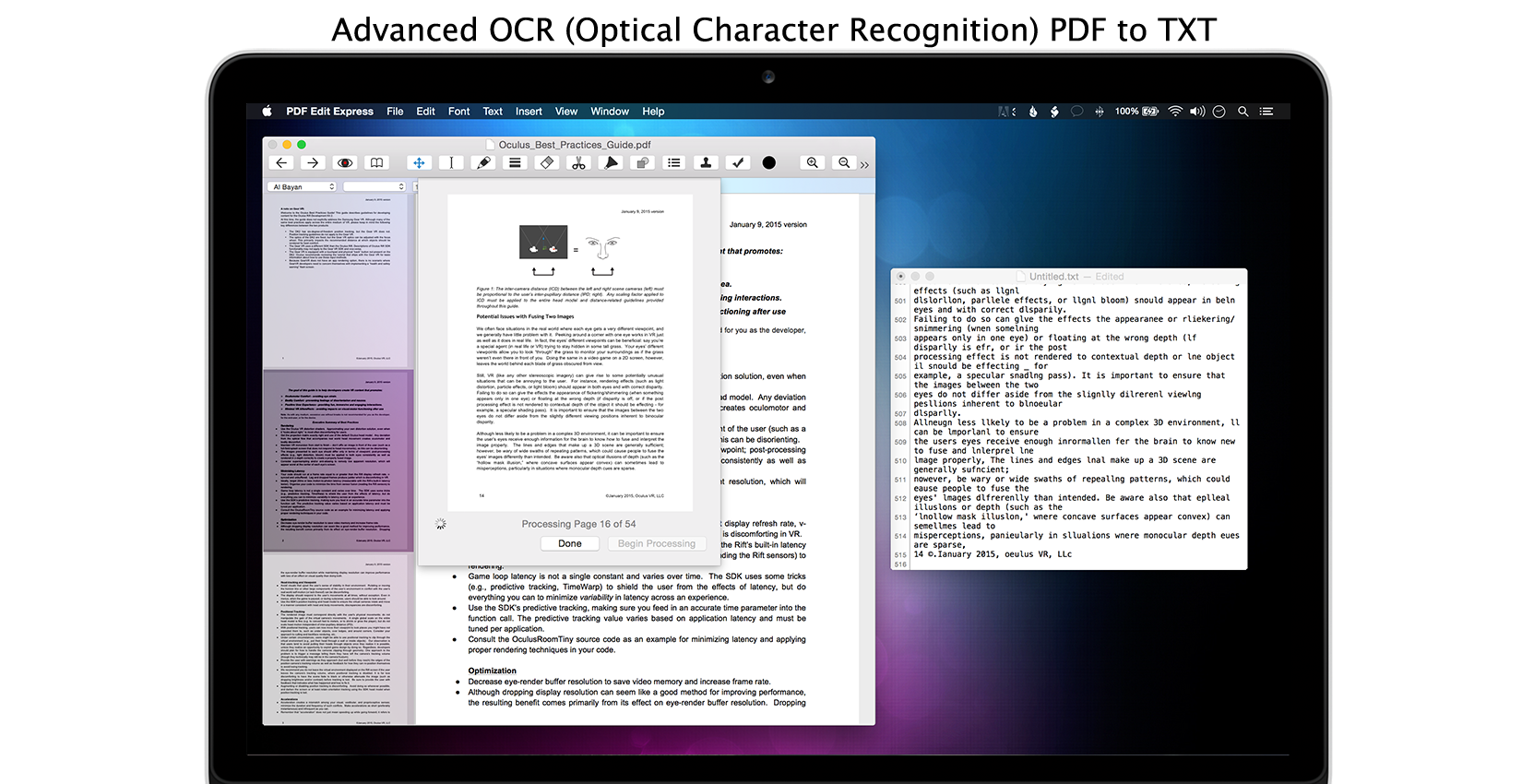Viewport: 1522px width, 784px height.
Task: Click line number 508 in Untitled.txt
Action: 900,423
